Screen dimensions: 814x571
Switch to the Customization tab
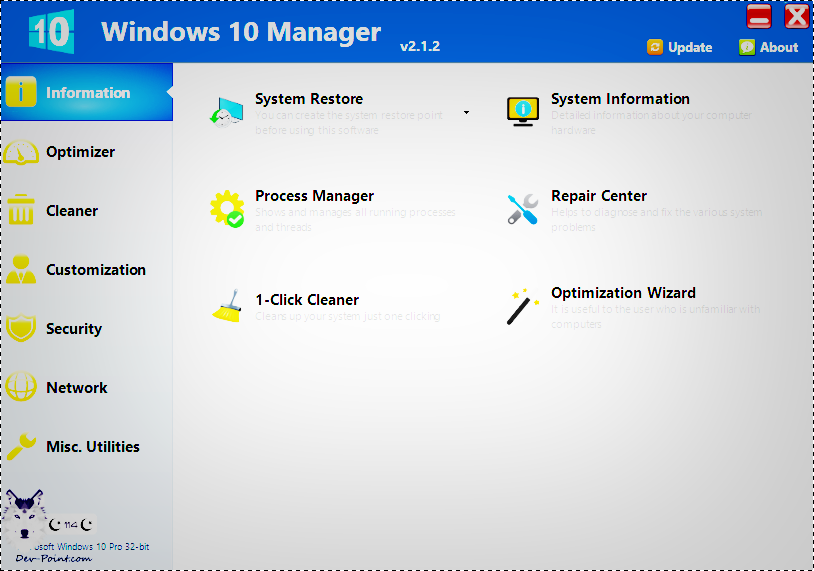pos(95,270)
